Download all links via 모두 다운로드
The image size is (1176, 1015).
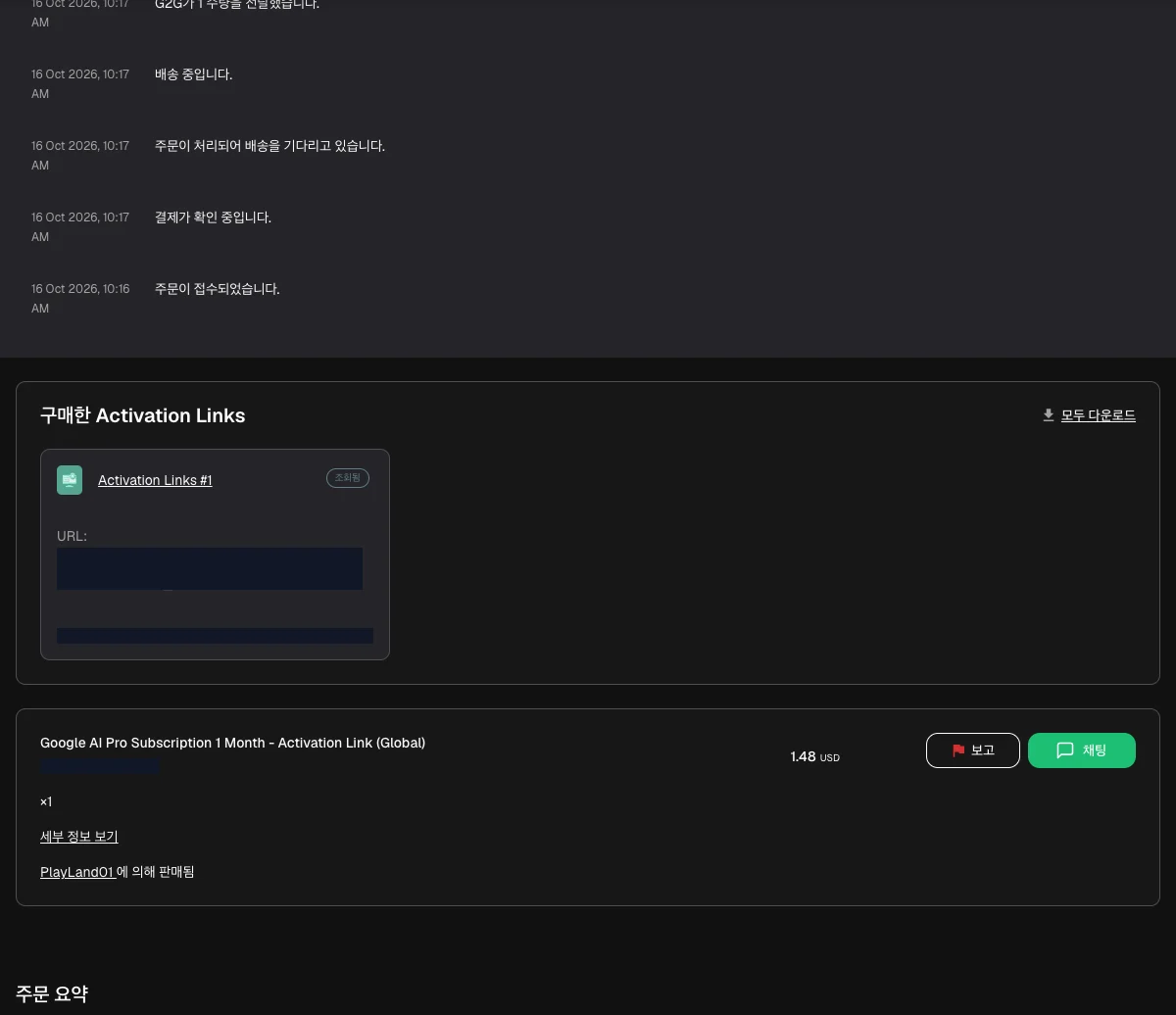pyautogui.click(x=1098, y=415)
